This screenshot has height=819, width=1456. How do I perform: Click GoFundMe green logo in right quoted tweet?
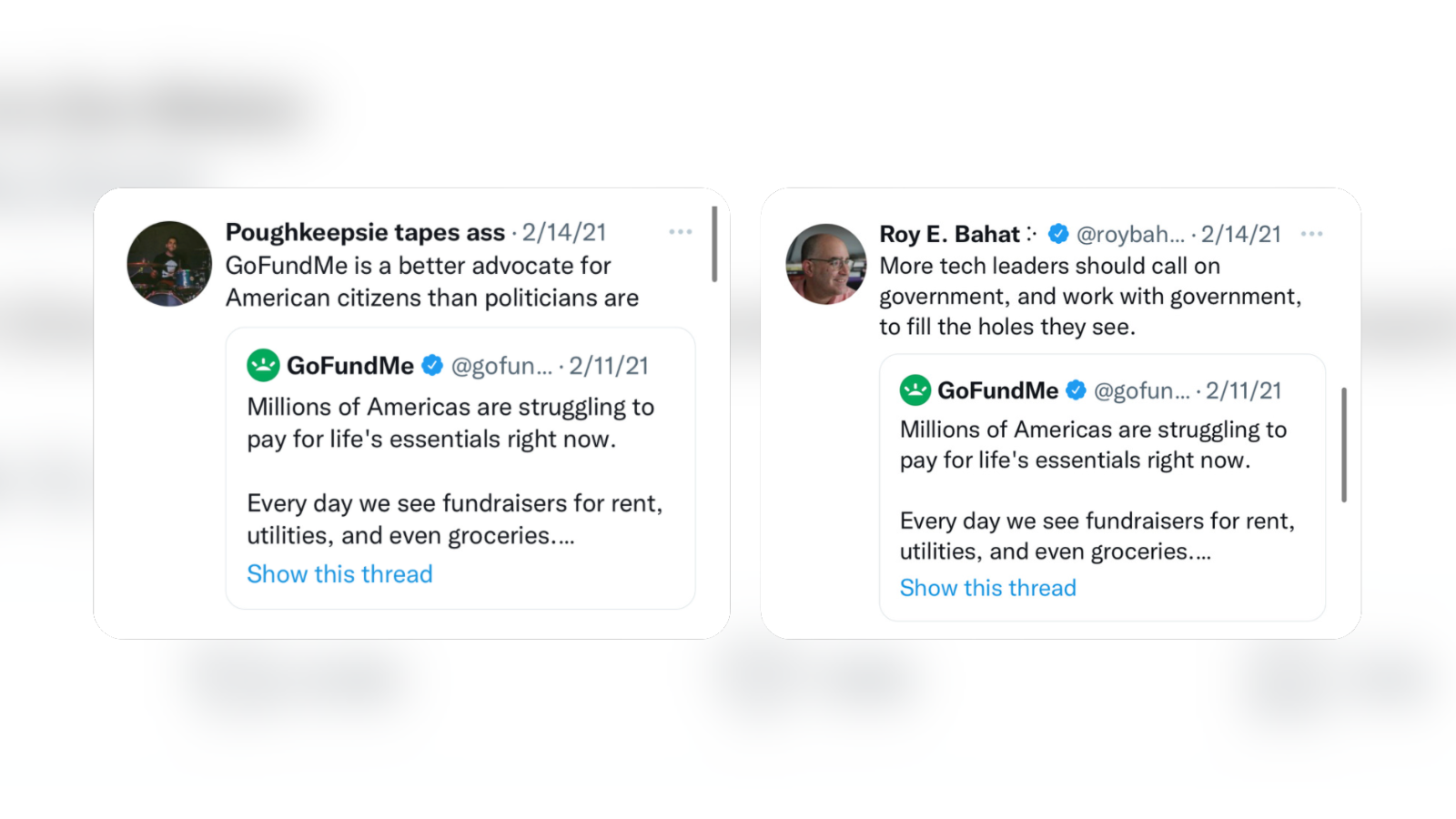click(915, 390)
